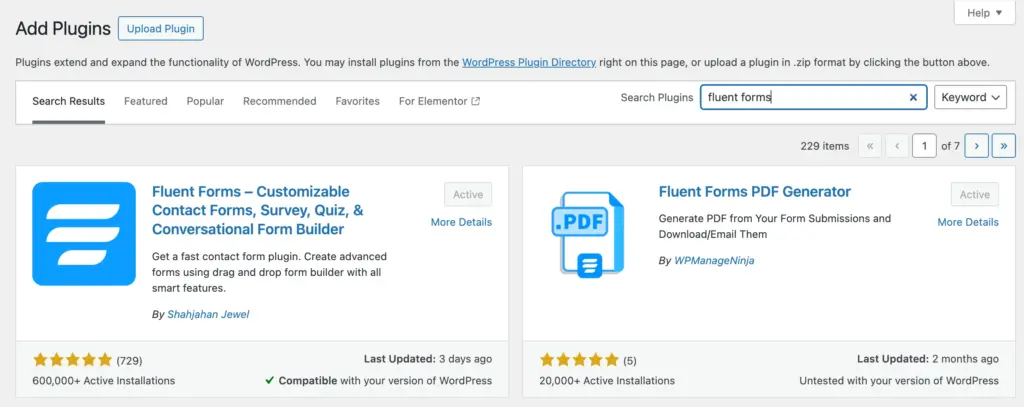Click the Add Plugins page heading

pos(63,29)
